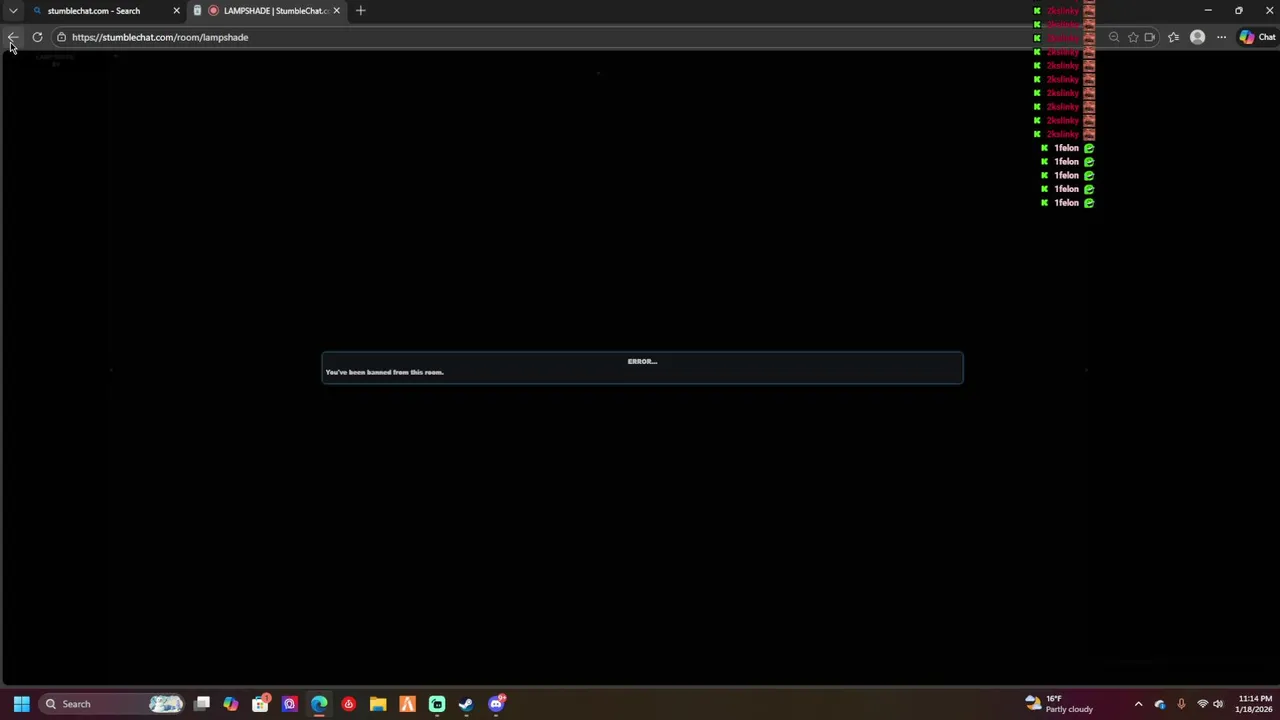Open Wi-Fi network settings in tray
The height and width of the screenshot is (720, 1280).
[1202, 704]
